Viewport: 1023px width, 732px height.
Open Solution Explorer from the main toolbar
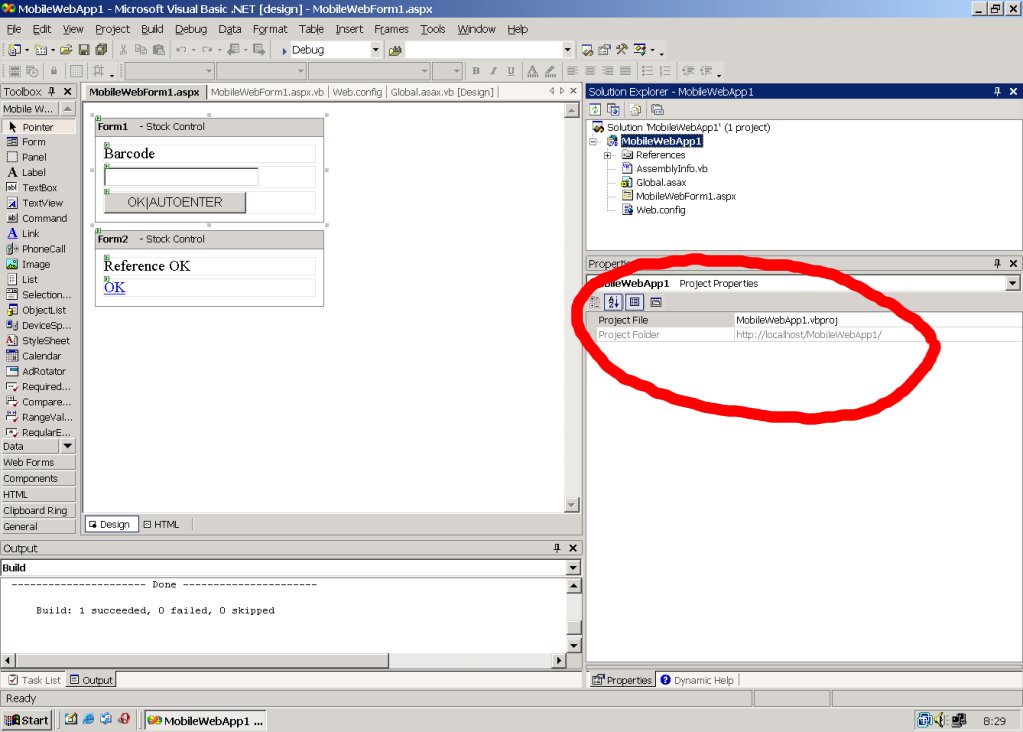[587, 50]
